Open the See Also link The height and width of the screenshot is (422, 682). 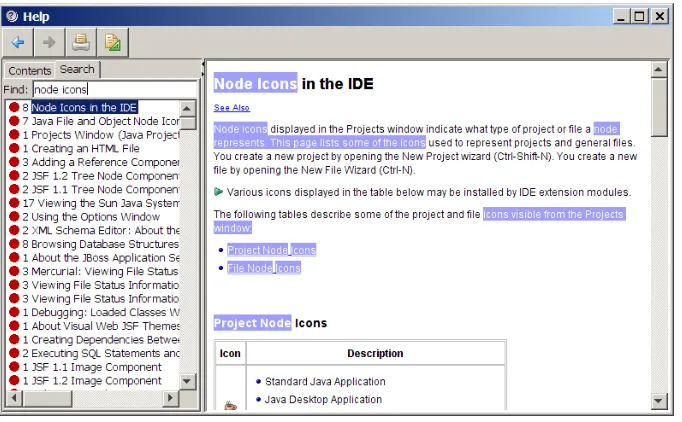(x=231, y=107)
